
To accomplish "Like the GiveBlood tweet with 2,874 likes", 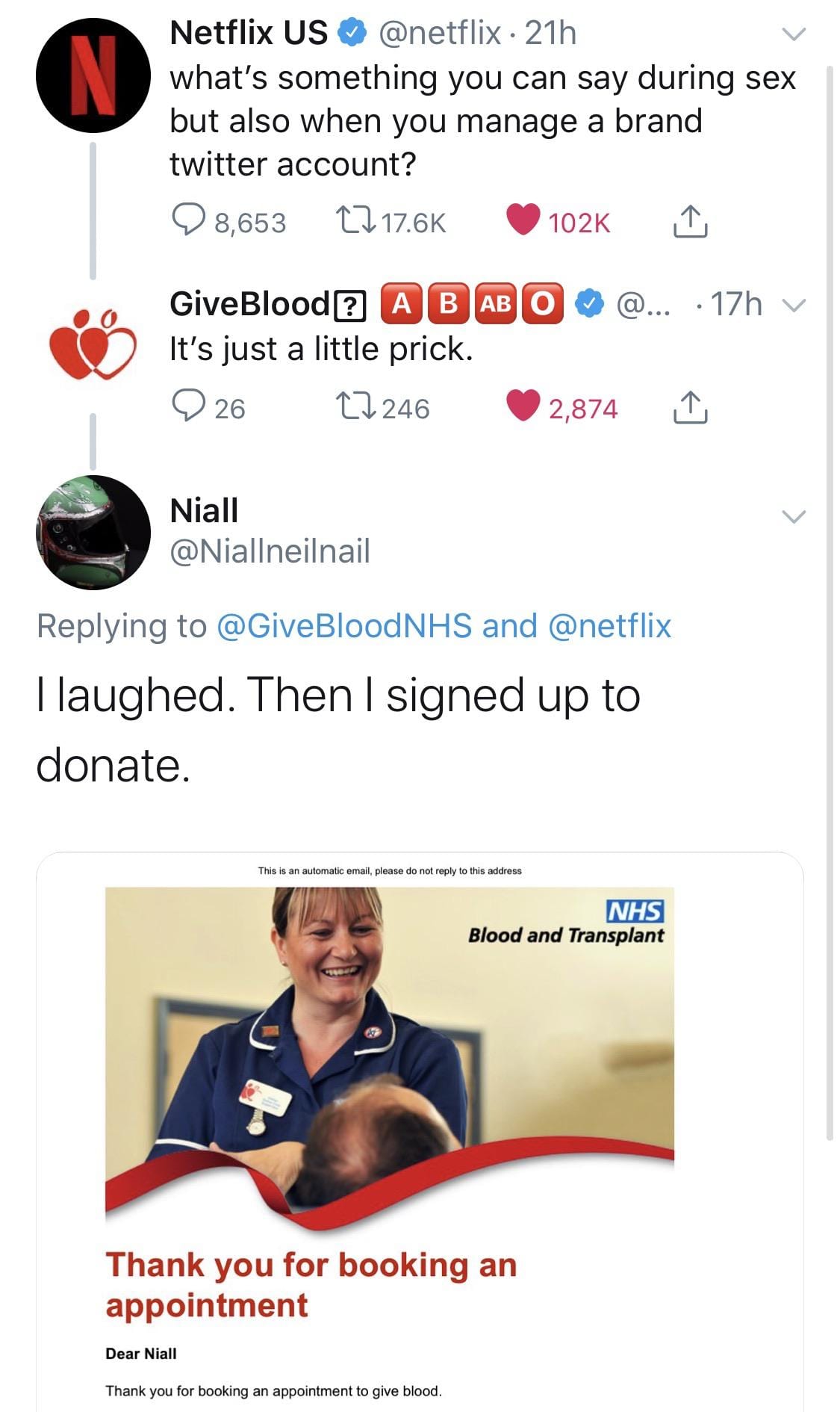I will tap(523, 407).
